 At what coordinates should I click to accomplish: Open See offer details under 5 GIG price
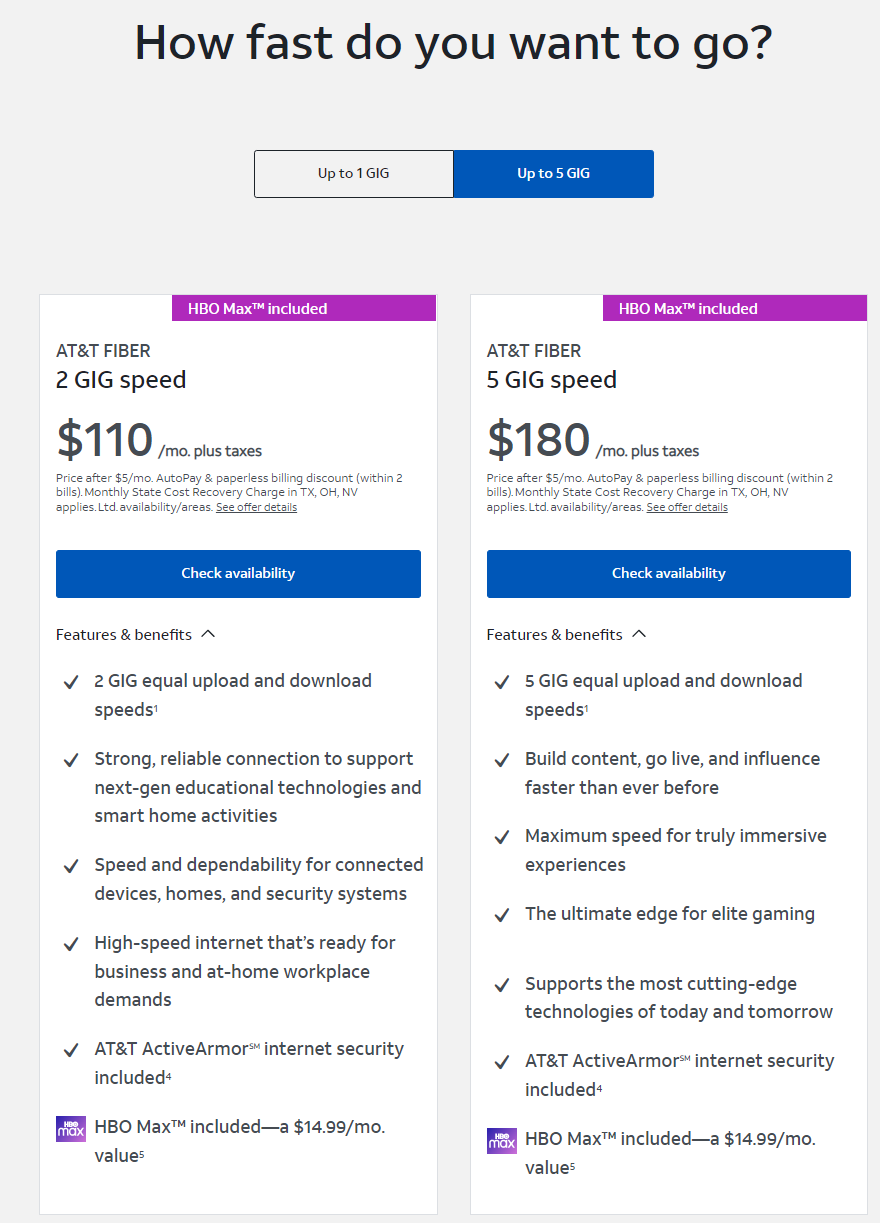[687, 508]
